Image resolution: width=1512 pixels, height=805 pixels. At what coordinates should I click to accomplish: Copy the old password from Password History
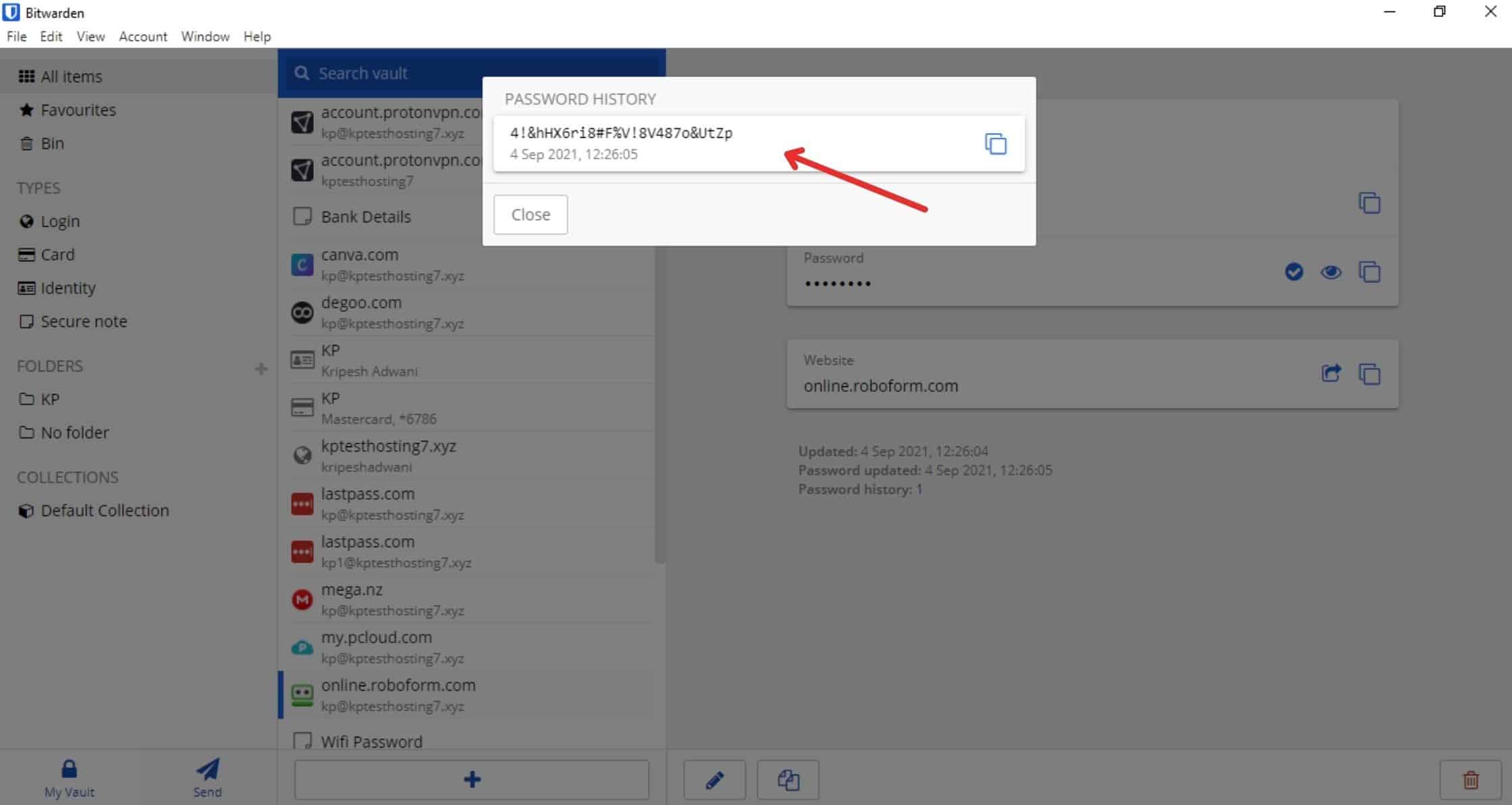pos(996,144)
